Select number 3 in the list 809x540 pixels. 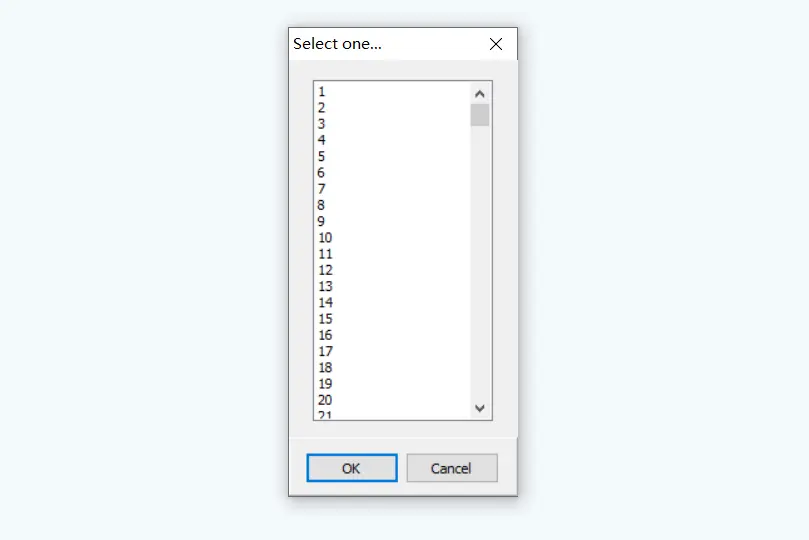pos(322,124)
